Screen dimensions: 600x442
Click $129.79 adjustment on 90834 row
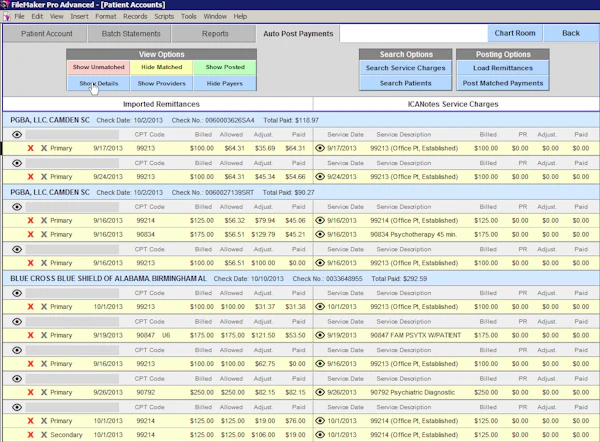coord(263,234)
